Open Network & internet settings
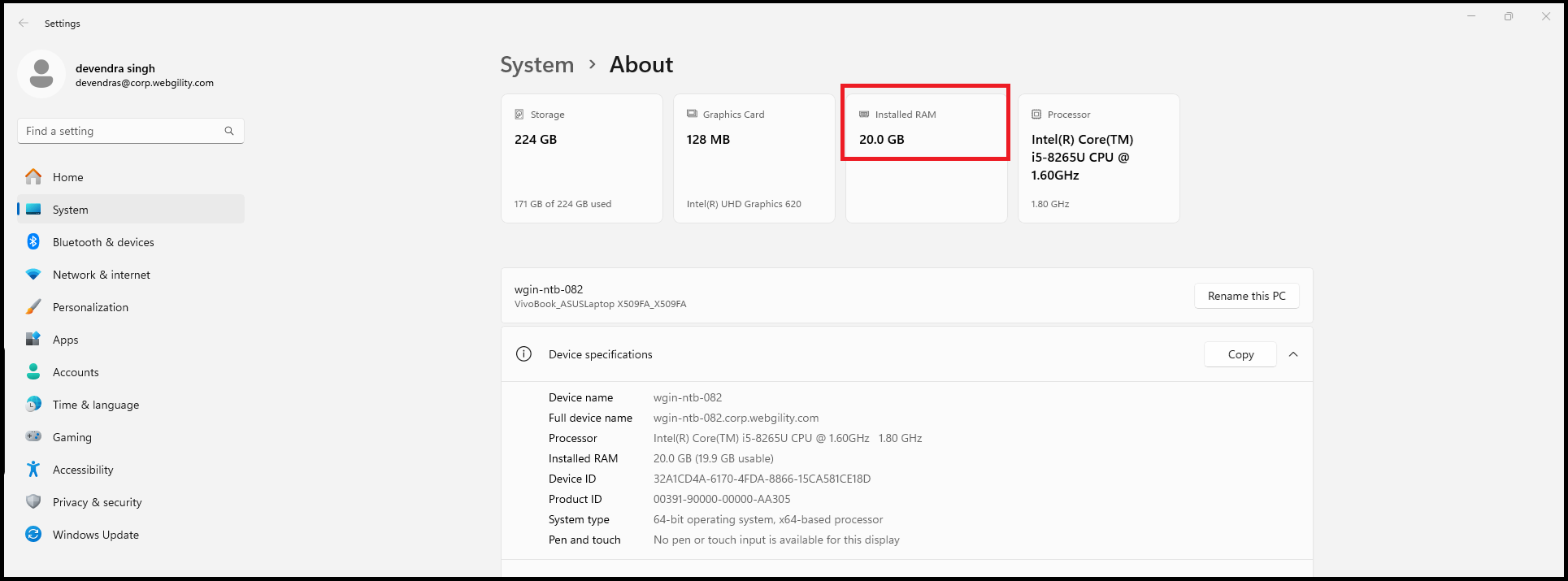Screen dimensions: 1568x581 [x=102, y=275]
